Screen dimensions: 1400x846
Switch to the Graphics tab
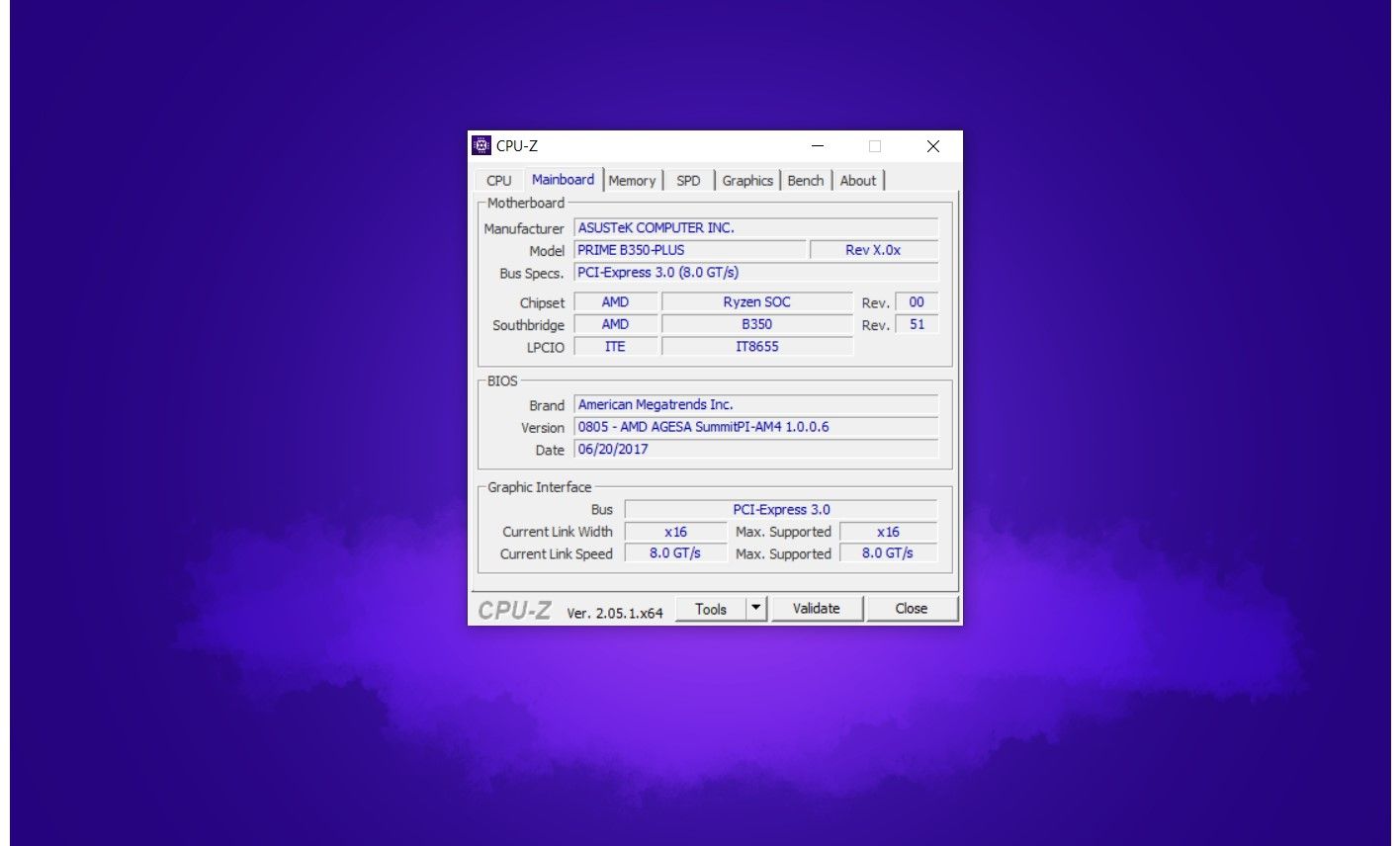[x=747, y=180]
